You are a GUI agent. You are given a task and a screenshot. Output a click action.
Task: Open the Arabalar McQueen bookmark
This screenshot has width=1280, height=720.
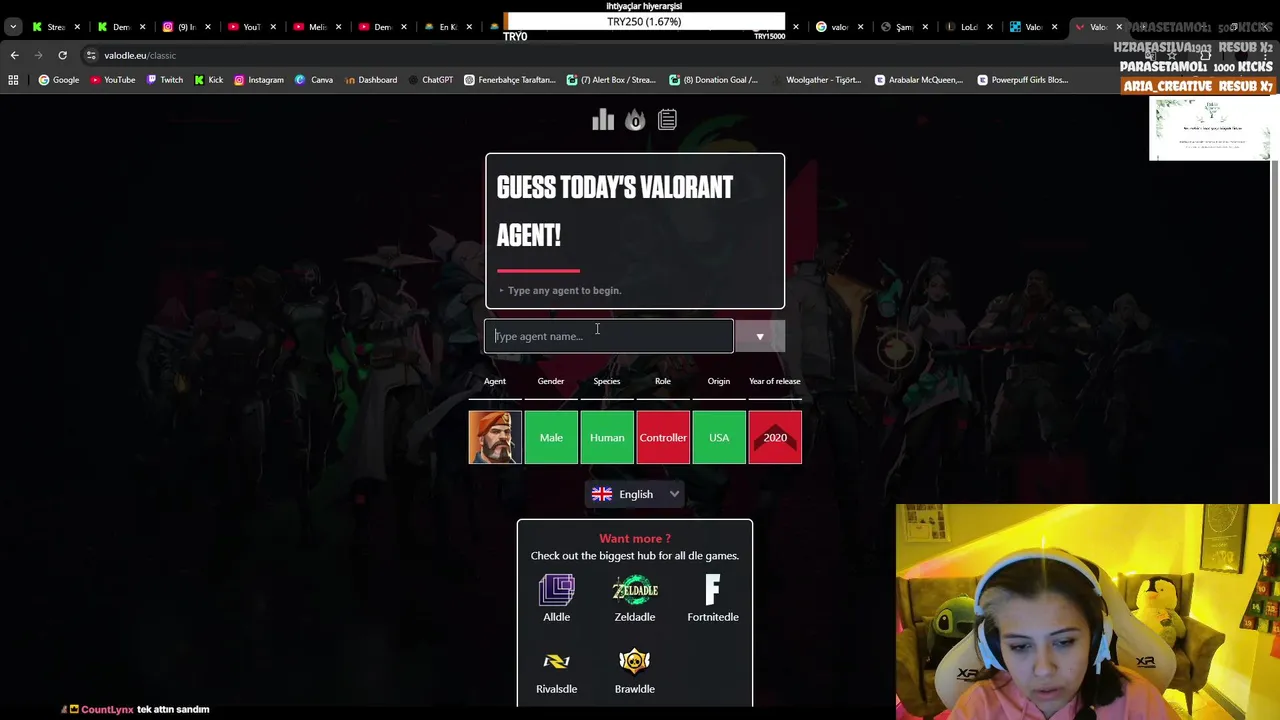pyautogui.click(x=919, y=80)
